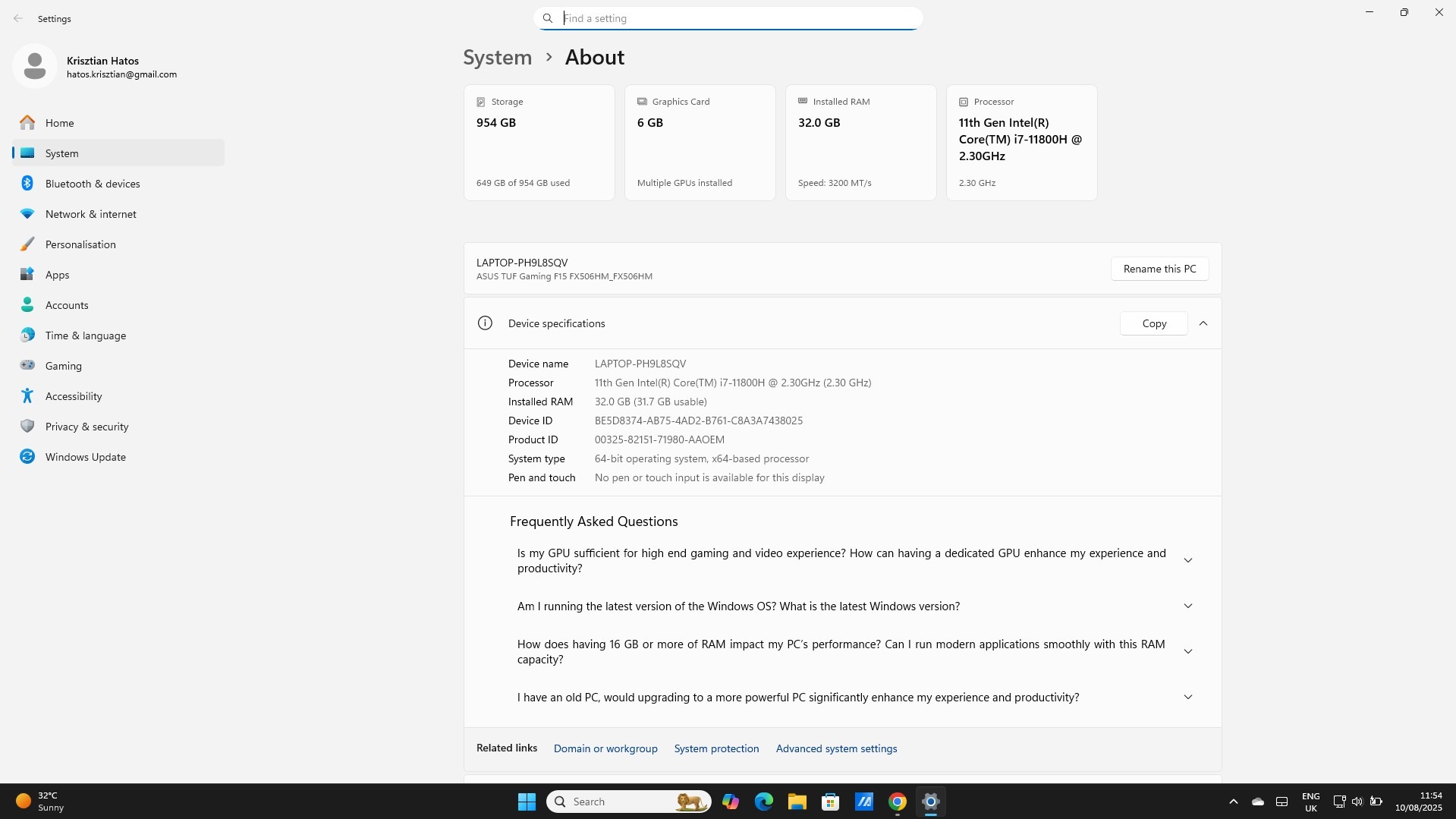Open File Explorer from the taskbar
Viewport: 1456px width, 819px height.
point(797,802)
